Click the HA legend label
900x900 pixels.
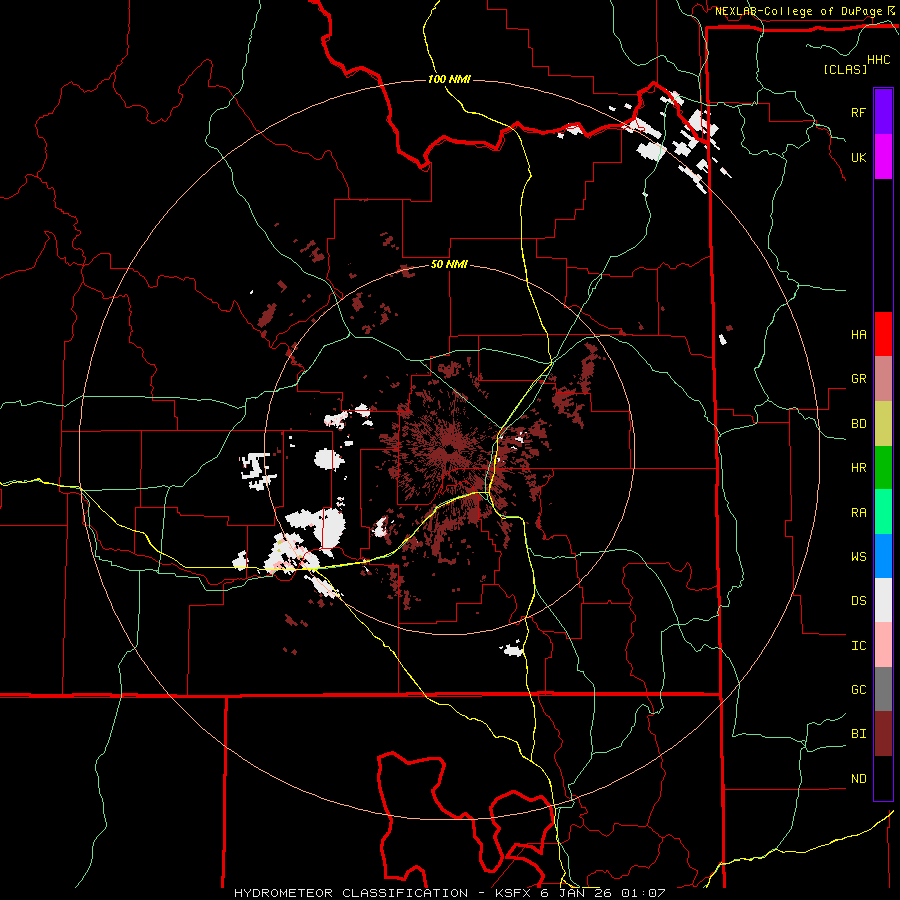858,335
